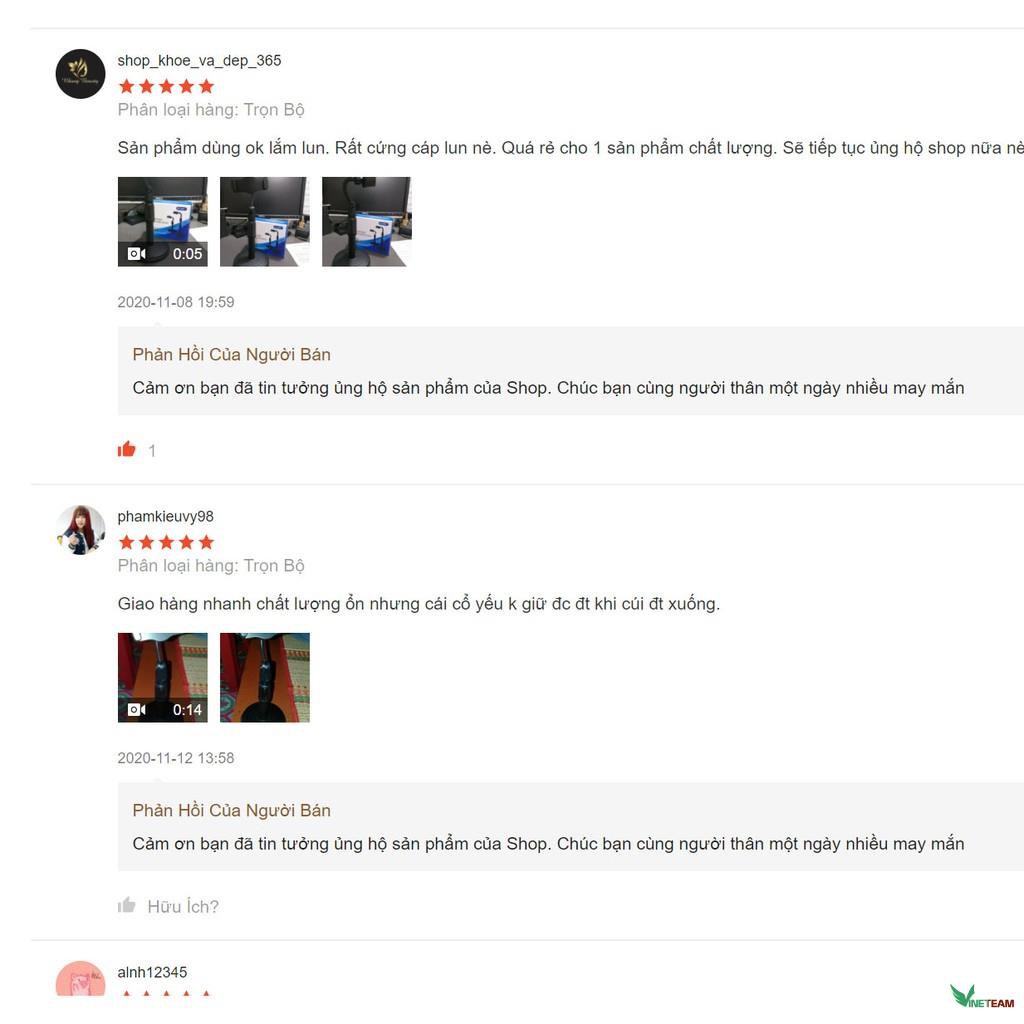Click the gray Hữu Ích thumbs-up icon
Viewport: 1024px width, 1024px height.
click(127, 905)
